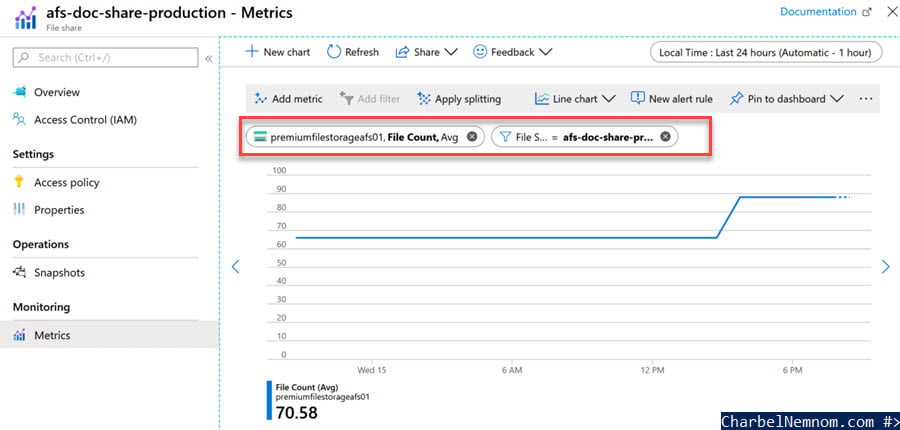Click the Access policy key icon
Image resolution: width=900 pixels, height=430 pixels.
click(19, 182)
